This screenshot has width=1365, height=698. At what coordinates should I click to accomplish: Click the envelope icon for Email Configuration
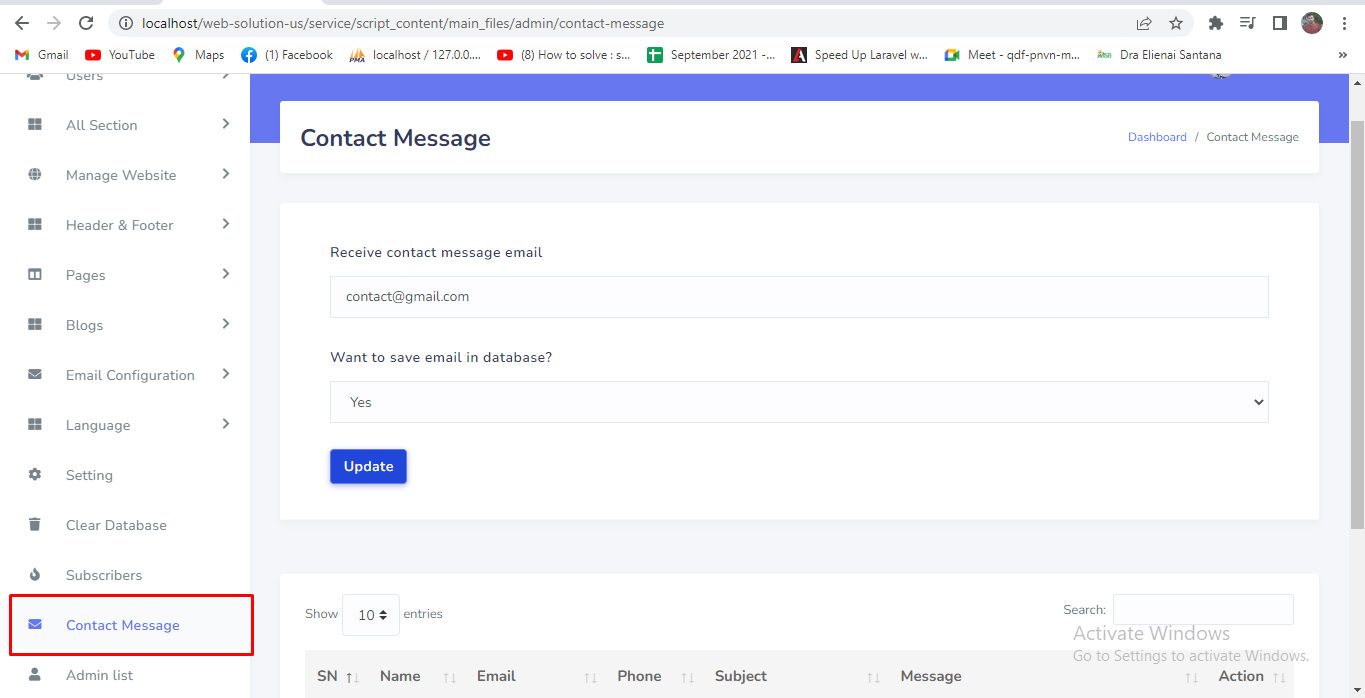35,375
